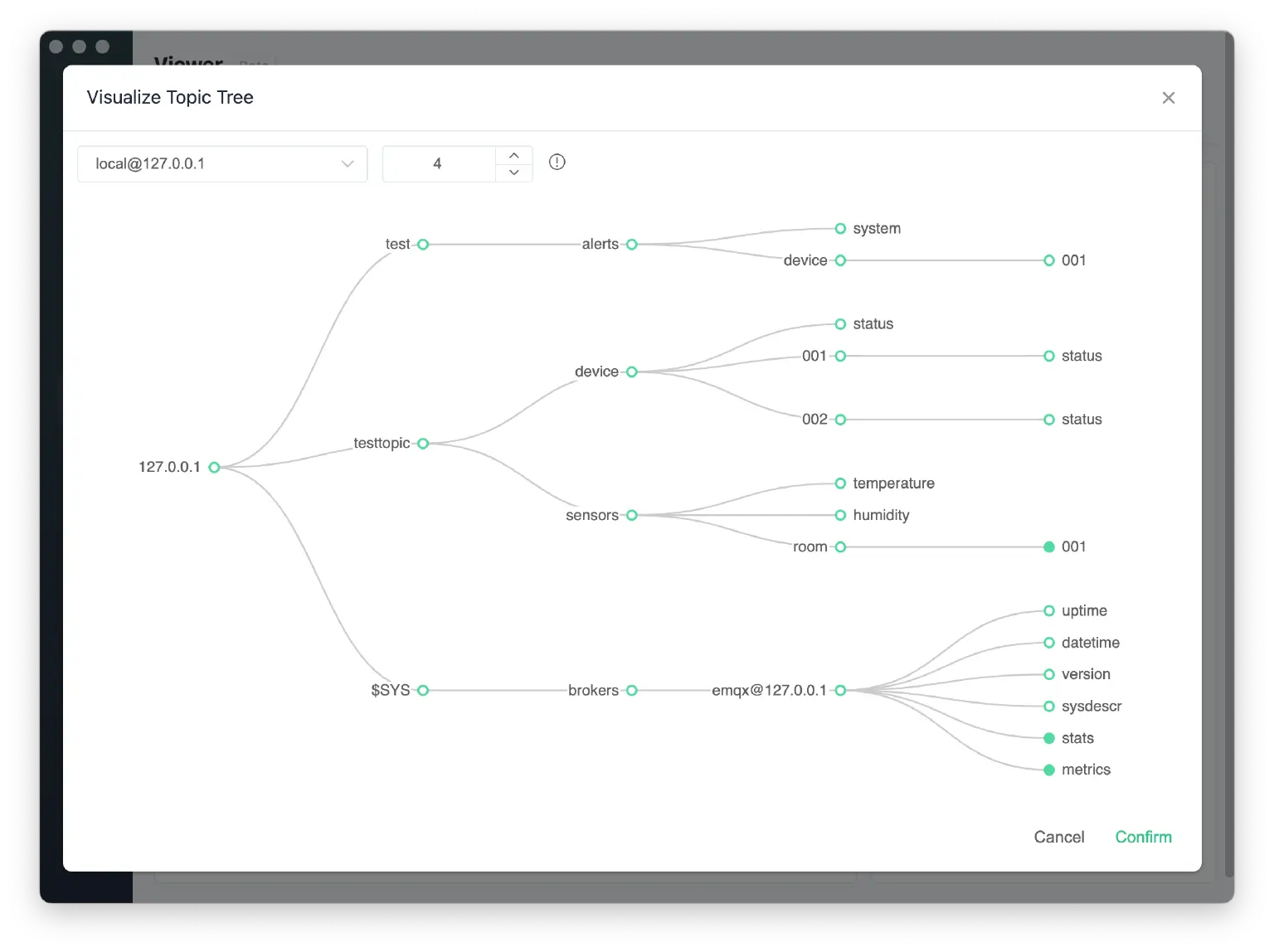Collapse the testtopic branch node

pyautogui.click(x=423, y=443)
